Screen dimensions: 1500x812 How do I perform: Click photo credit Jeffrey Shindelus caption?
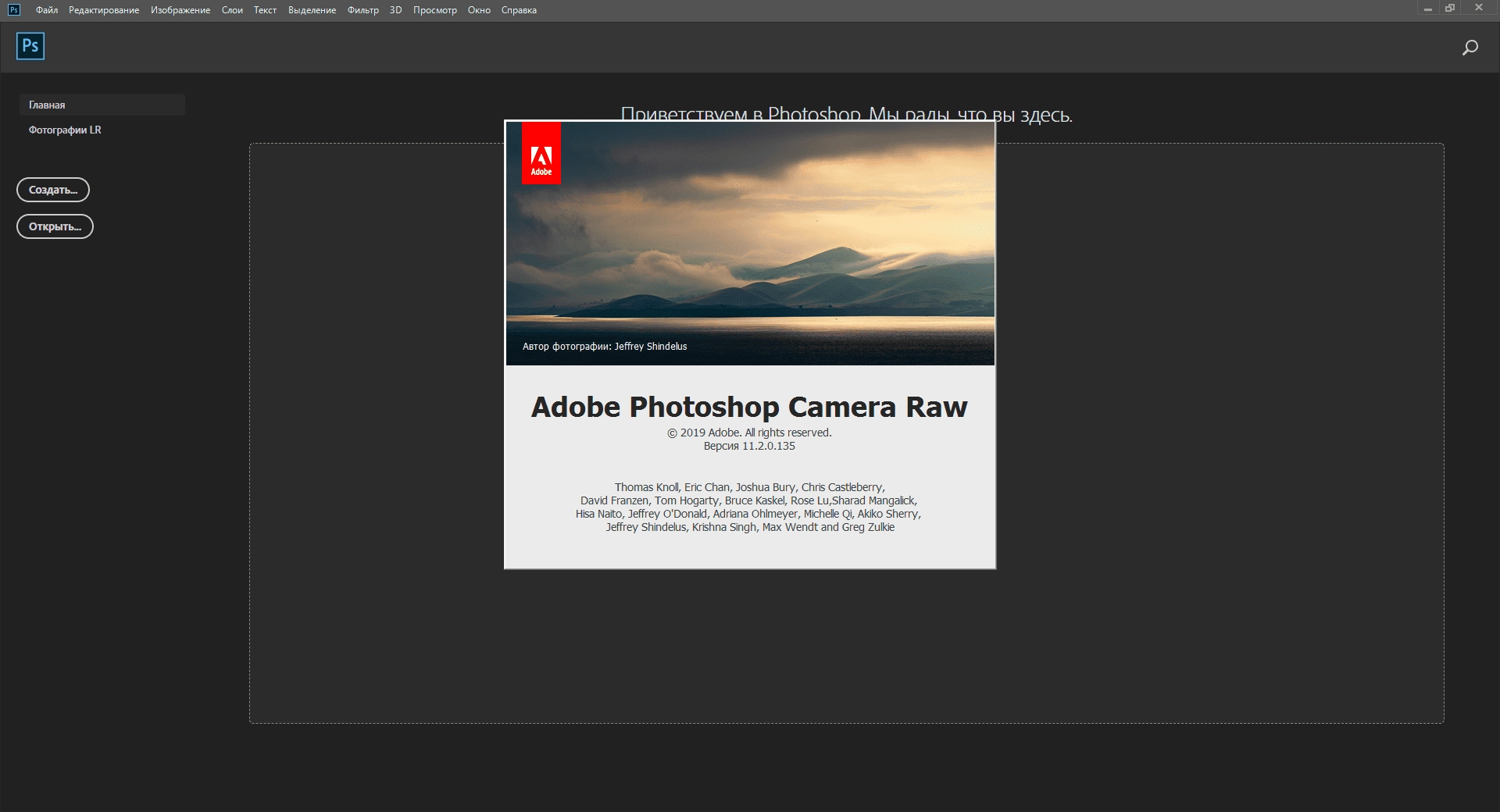(605, 346)
